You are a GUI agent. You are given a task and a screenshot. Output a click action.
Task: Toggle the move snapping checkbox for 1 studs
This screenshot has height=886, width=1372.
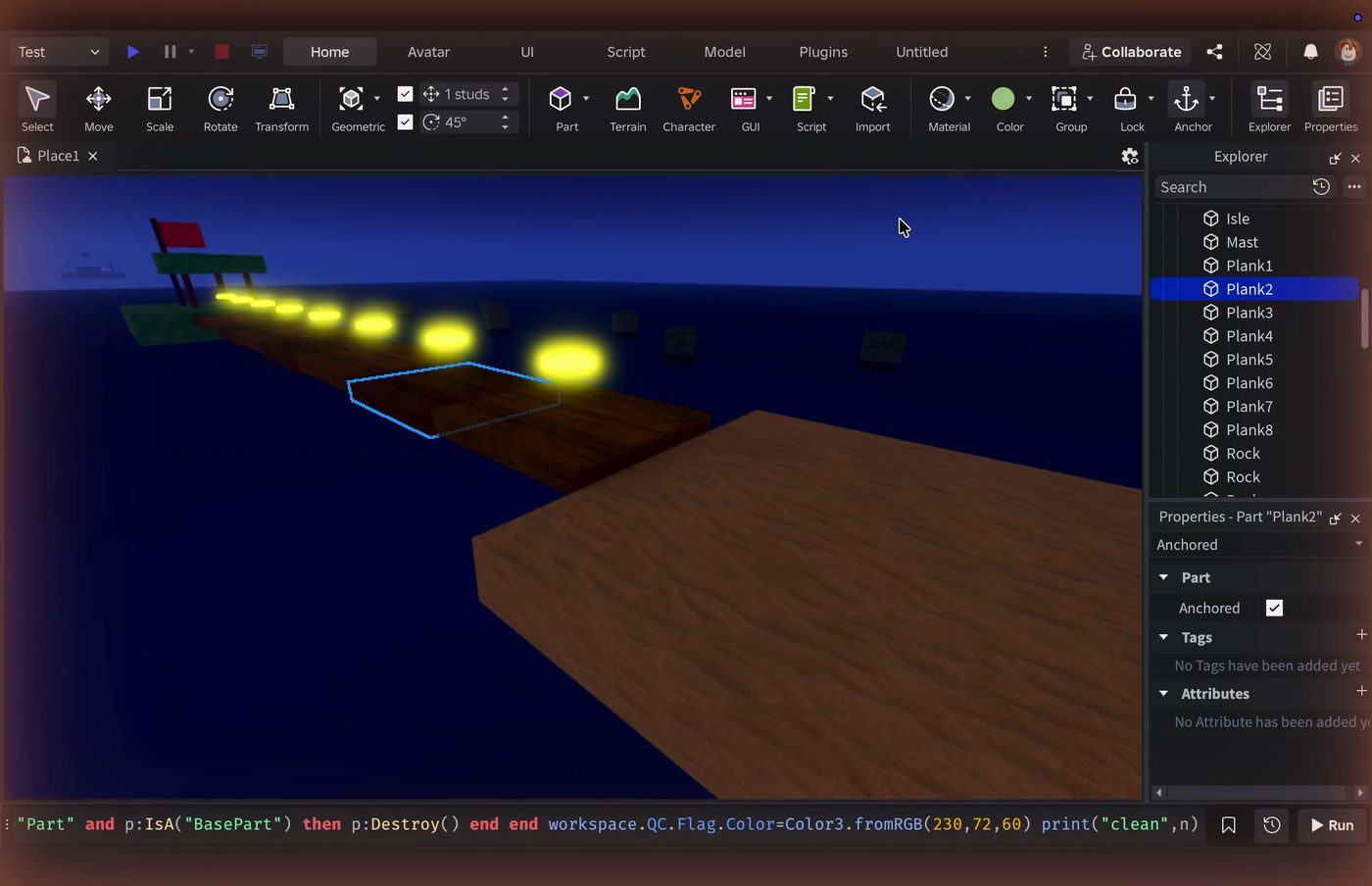[x=405, y=94]
